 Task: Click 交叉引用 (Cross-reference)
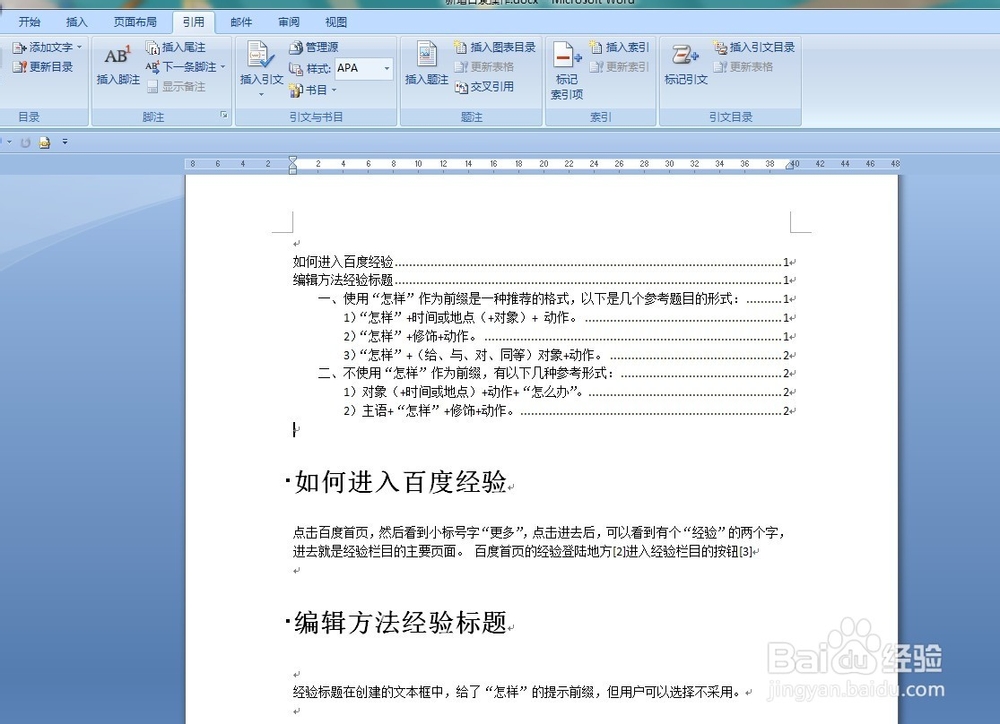[485, 86]
